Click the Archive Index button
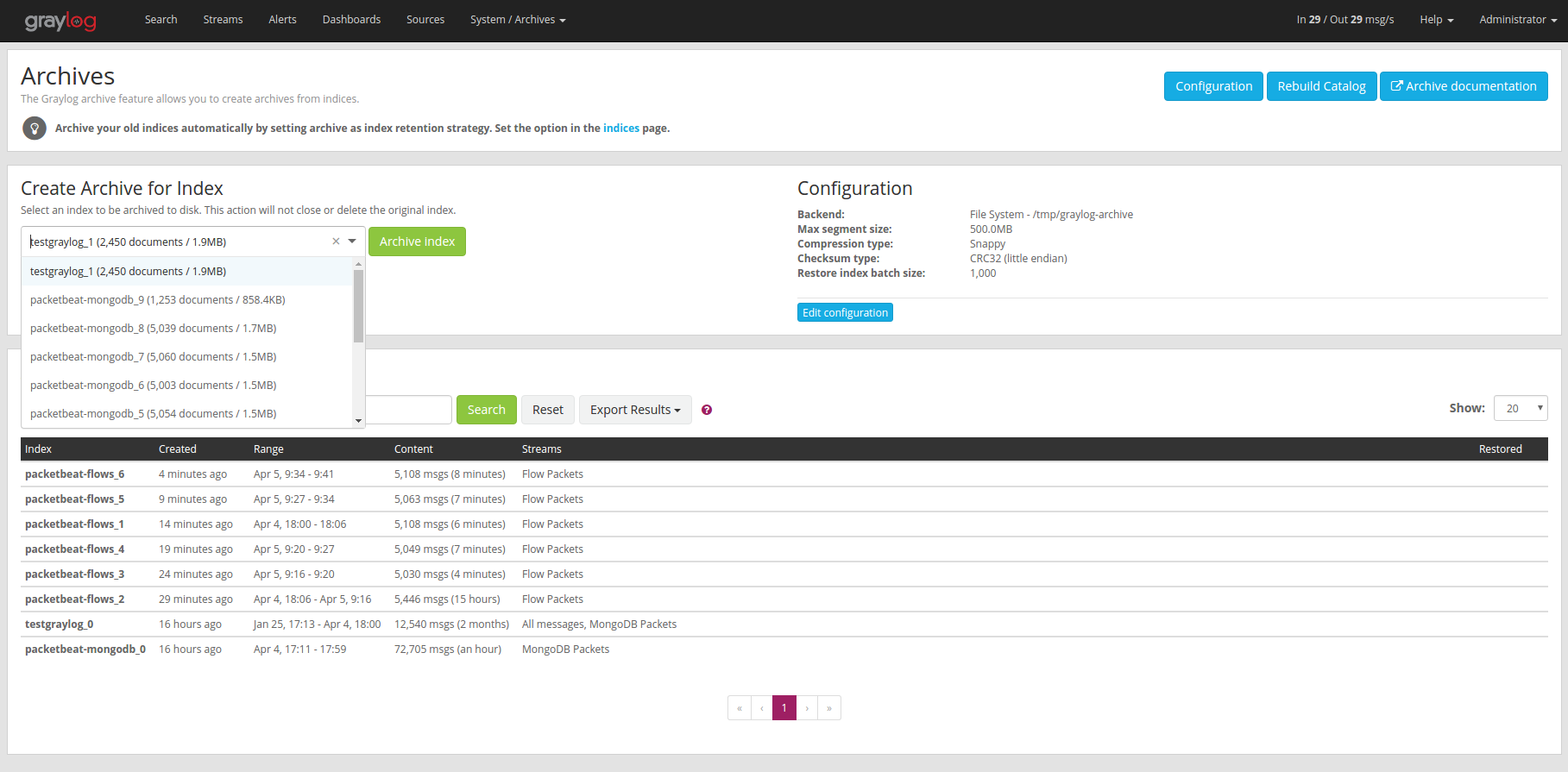Screen dimensions: 1568x772 (417, 242)
